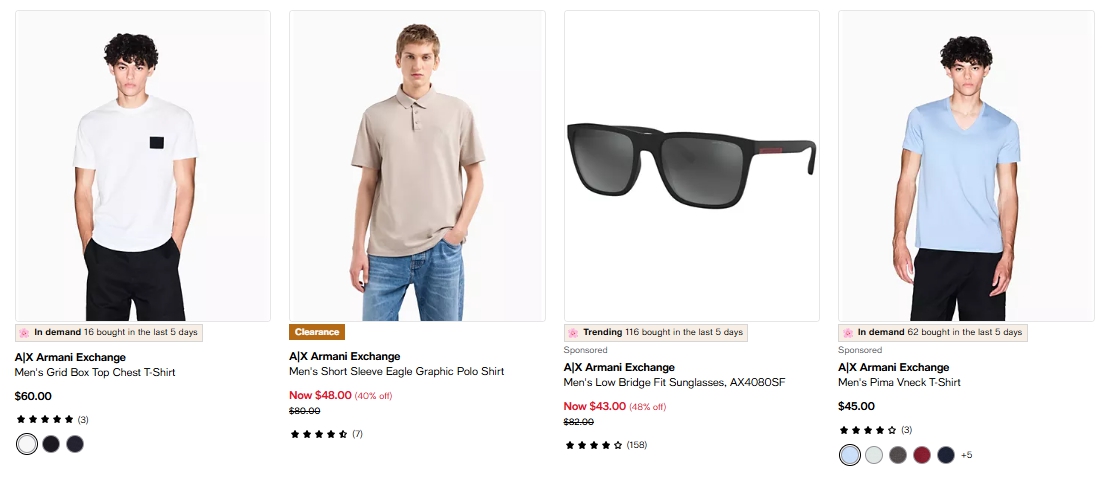Click the star rating under Grid Box T-Shirt
The image size is (1106, 477).
45,419
